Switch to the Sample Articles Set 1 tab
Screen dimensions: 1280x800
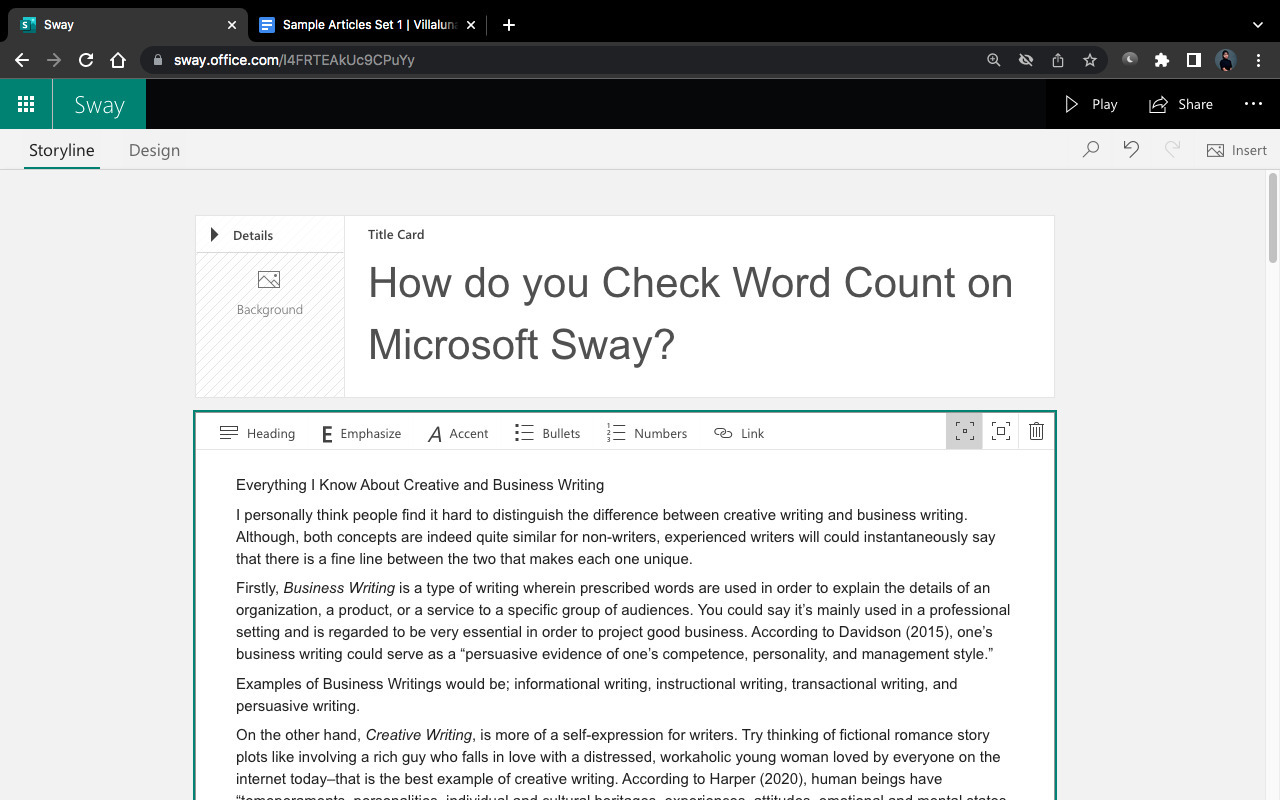click(x=360, y=24)
